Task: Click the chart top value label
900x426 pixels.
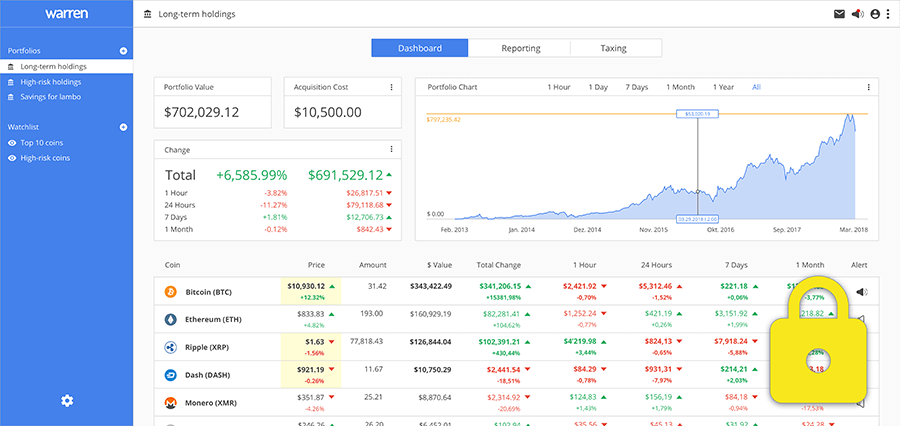Action: [697, 114]
